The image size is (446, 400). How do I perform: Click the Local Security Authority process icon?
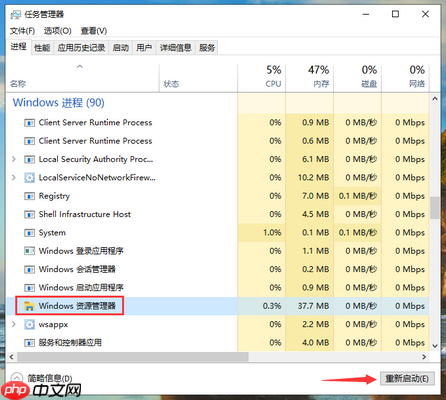(29, 160)
